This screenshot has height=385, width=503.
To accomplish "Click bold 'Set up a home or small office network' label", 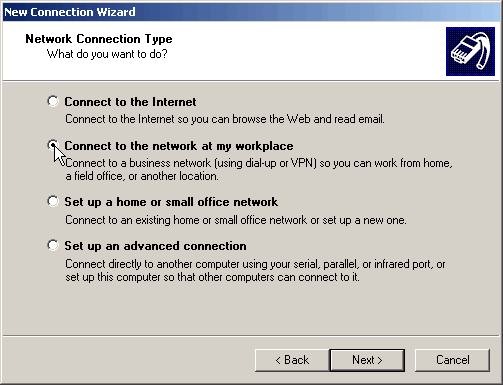I will (171, 202).
